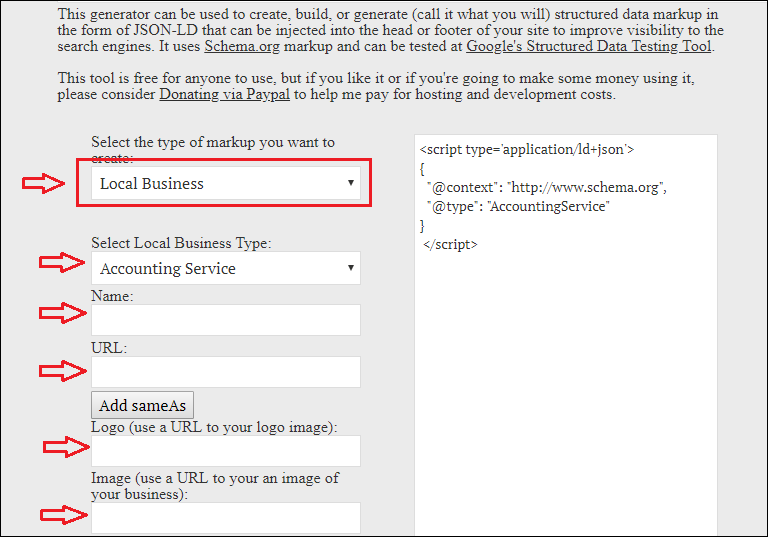Click the red arrow pointing at Image field
Image resolution: width=768 pixels, height=537 pixels.
[59, 515]
